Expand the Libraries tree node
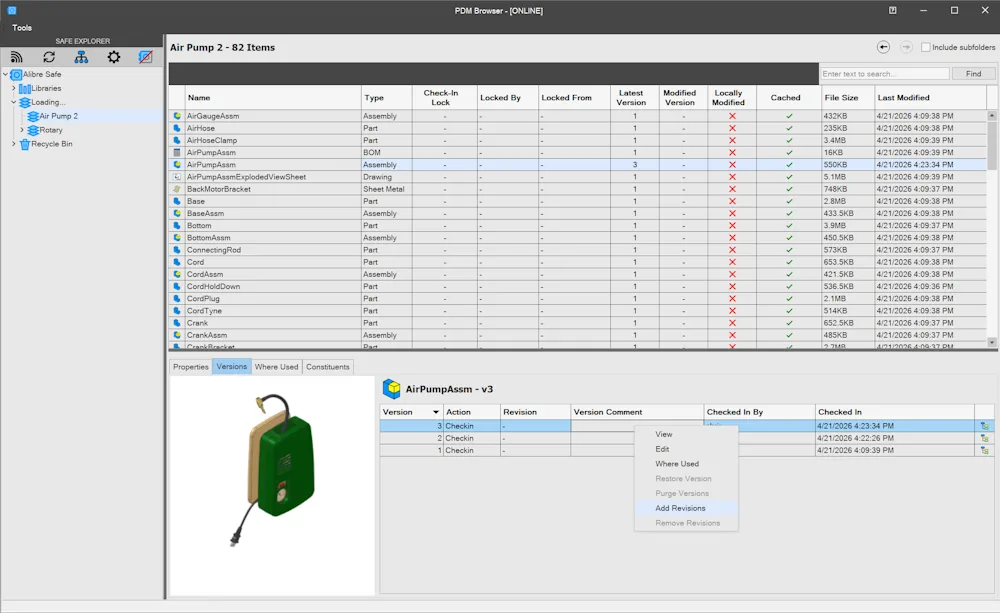The width and height of the screenshot is (1000, 613). point(13,89)
